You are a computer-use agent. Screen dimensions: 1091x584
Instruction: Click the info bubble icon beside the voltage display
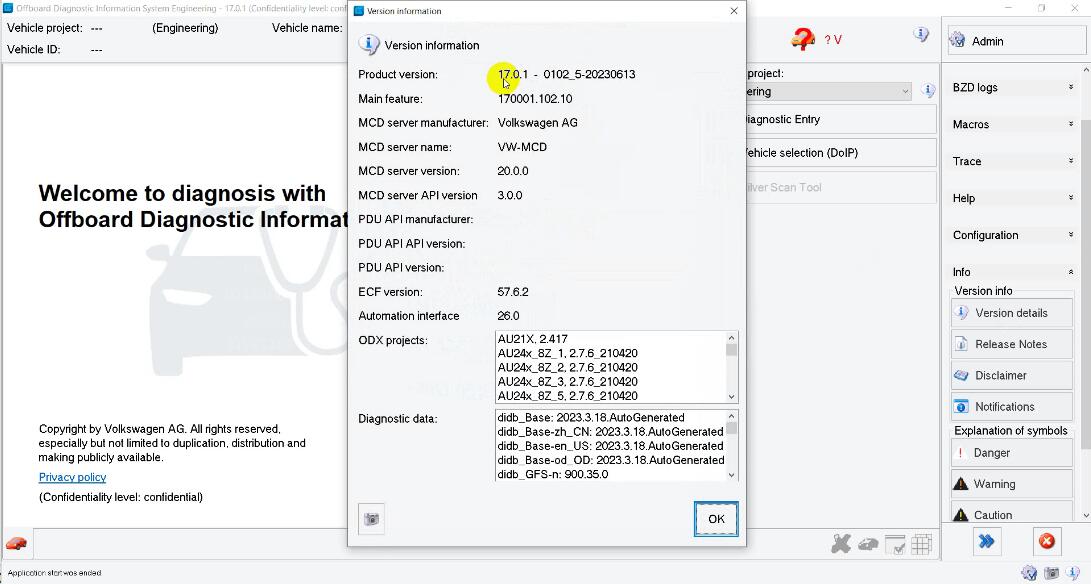tap(921, 34)
